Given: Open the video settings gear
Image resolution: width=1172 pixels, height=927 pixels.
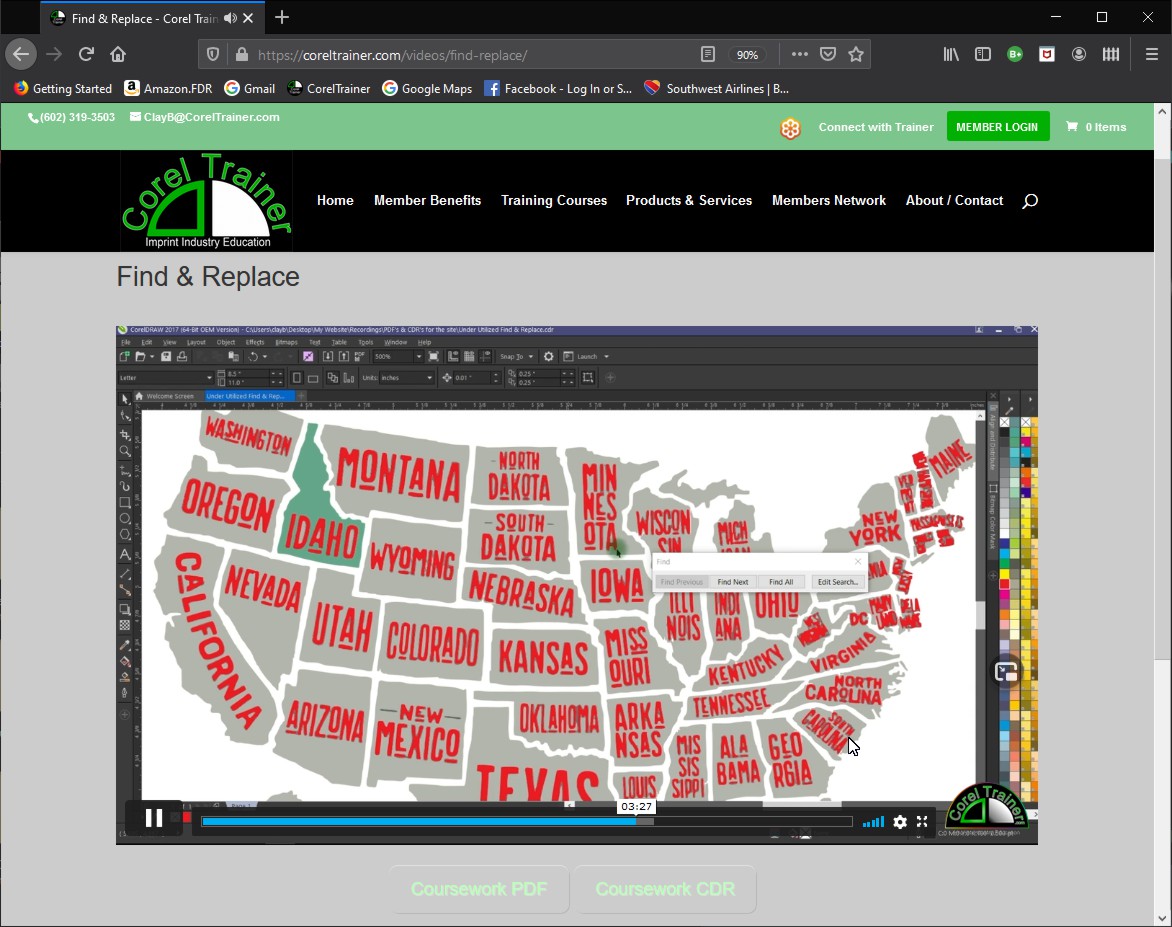Looking at the screenshot, I should [900, 822].
